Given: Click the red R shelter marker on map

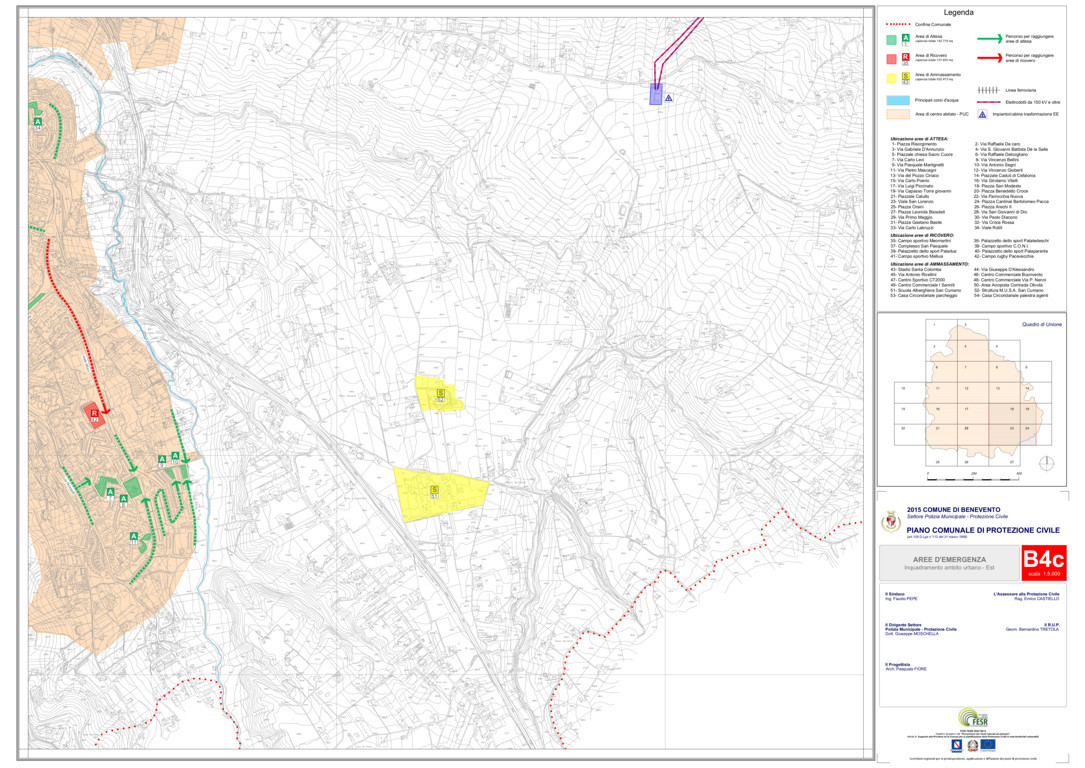Looking at the screenshot, I should click(94, 412).
